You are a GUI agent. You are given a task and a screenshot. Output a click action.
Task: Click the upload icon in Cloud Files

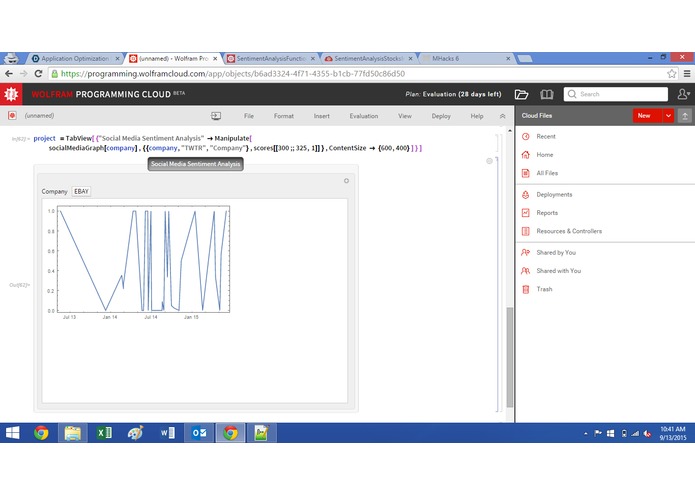[685, 116]
